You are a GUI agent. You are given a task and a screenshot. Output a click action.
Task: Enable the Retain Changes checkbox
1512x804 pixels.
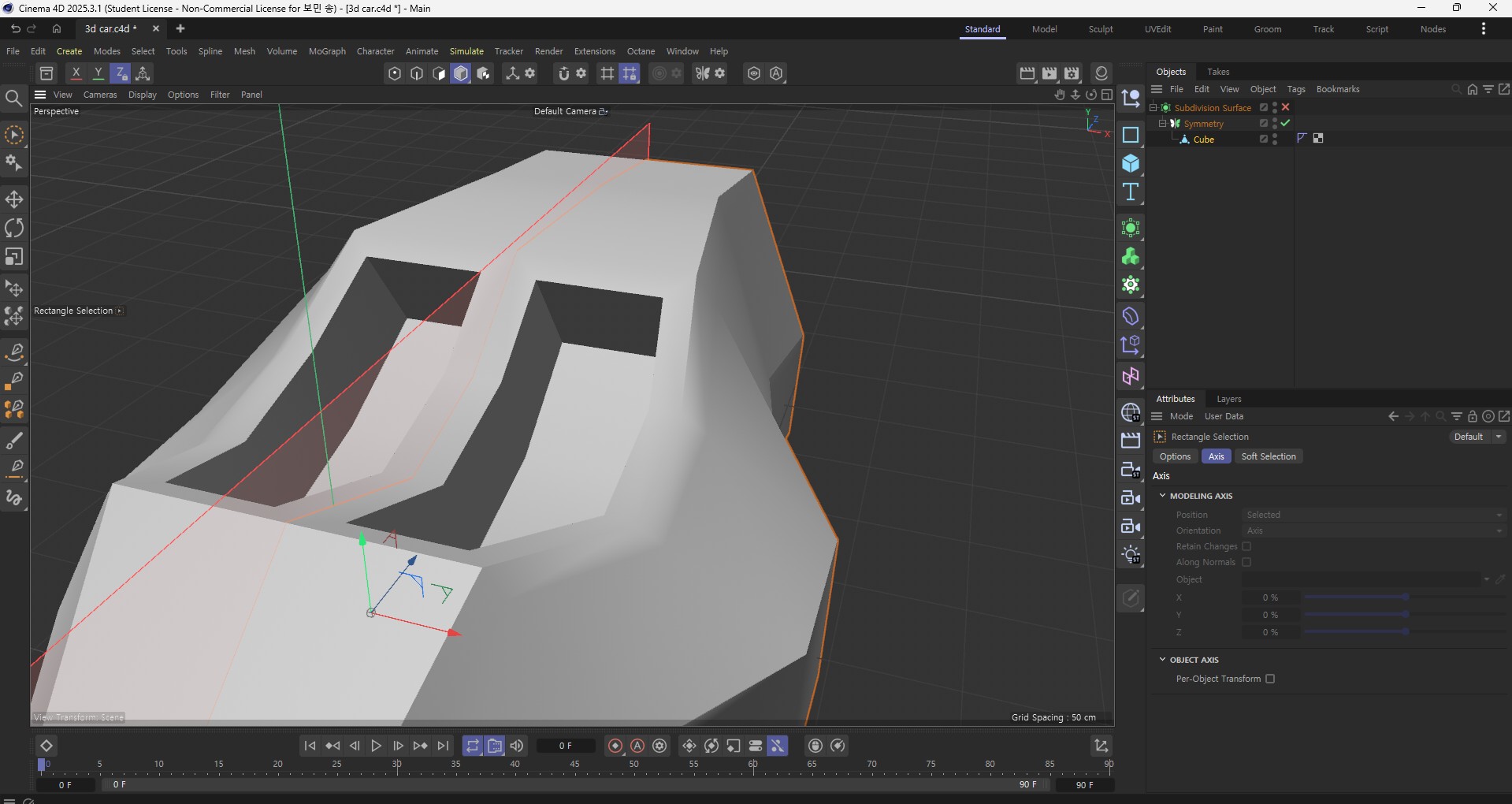coord(1246,546)
